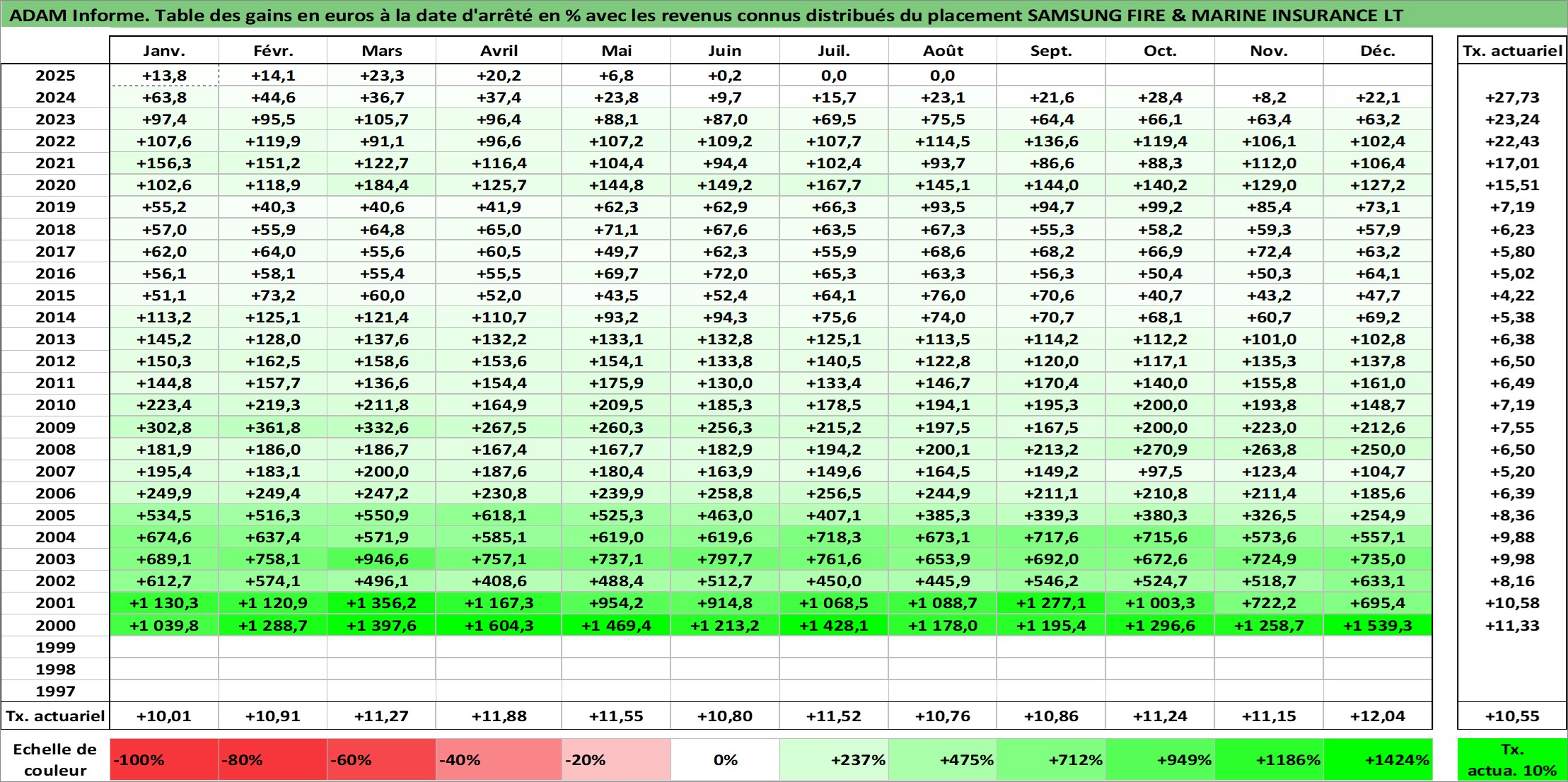Screen dimensions: 1568x782
Task: Click yearly rate '+27,73' for 2024
Action: (x=1512, y=98)
